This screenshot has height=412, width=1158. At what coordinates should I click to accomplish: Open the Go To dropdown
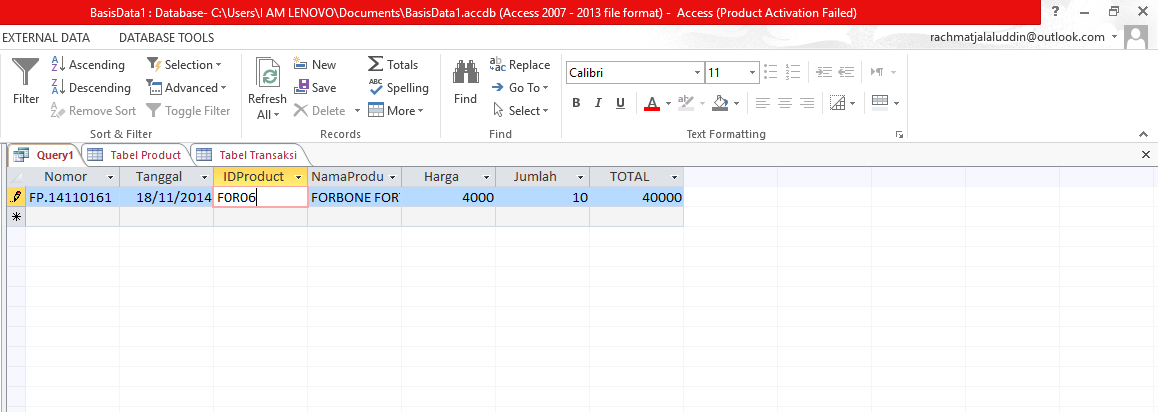coord(520,88)
